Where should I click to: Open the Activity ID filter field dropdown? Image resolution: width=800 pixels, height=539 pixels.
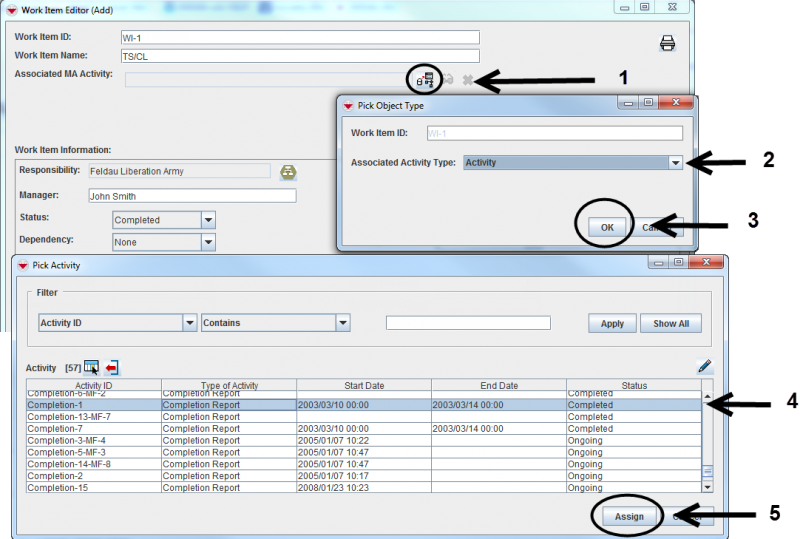click(189, 323)
